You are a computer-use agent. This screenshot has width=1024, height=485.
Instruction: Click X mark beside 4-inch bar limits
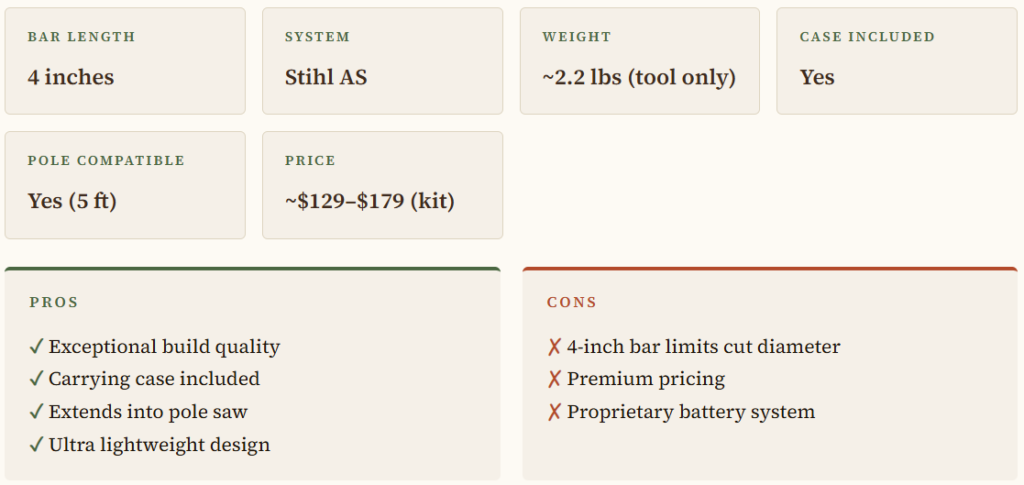pyautogui.click(x=554, y=347)
